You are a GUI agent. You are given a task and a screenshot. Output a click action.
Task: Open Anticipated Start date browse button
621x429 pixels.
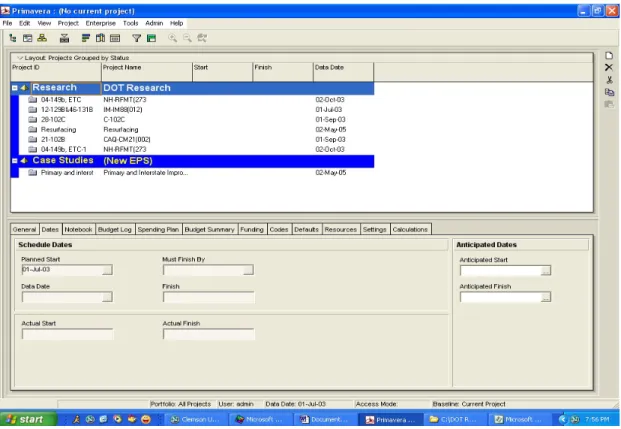[x=546, y=271]
